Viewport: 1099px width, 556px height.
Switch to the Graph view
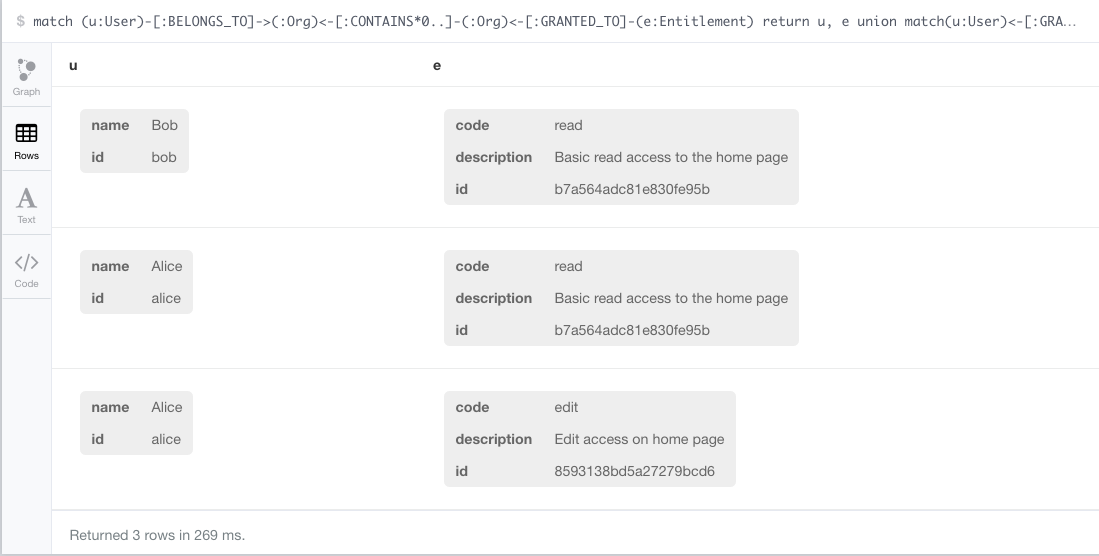[x=26, y=77]
